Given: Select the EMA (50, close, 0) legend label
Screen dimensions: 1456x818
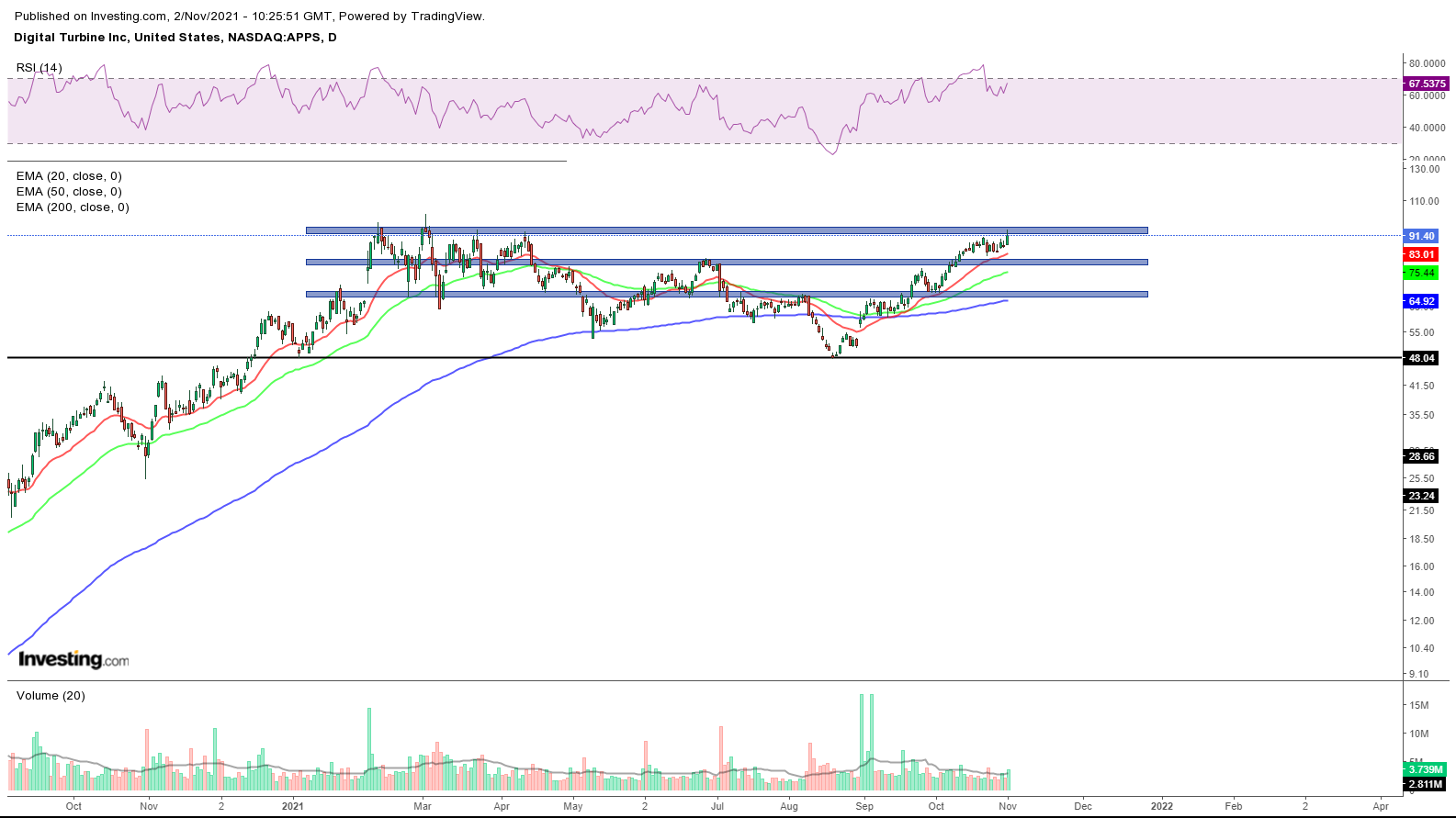Looking at the screenshot, I should coord(69,192).
